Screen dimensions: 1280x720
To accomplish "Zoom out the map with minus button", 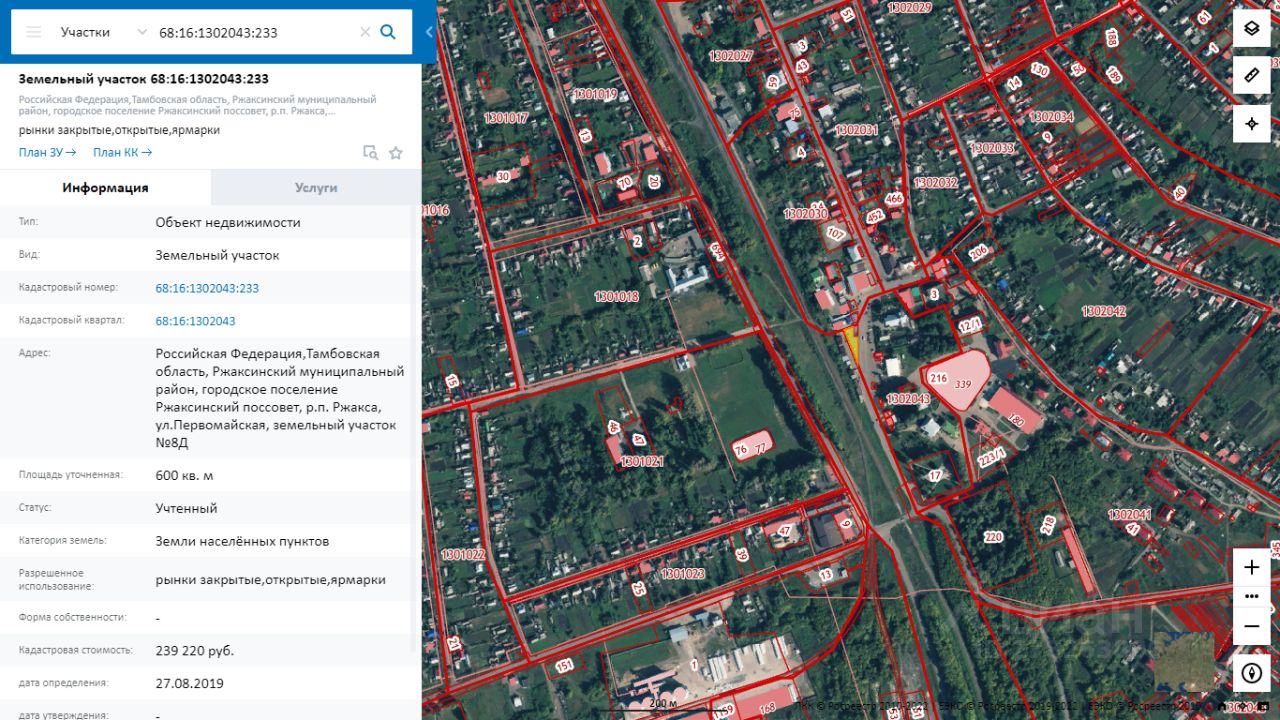I will [1251, 625].
